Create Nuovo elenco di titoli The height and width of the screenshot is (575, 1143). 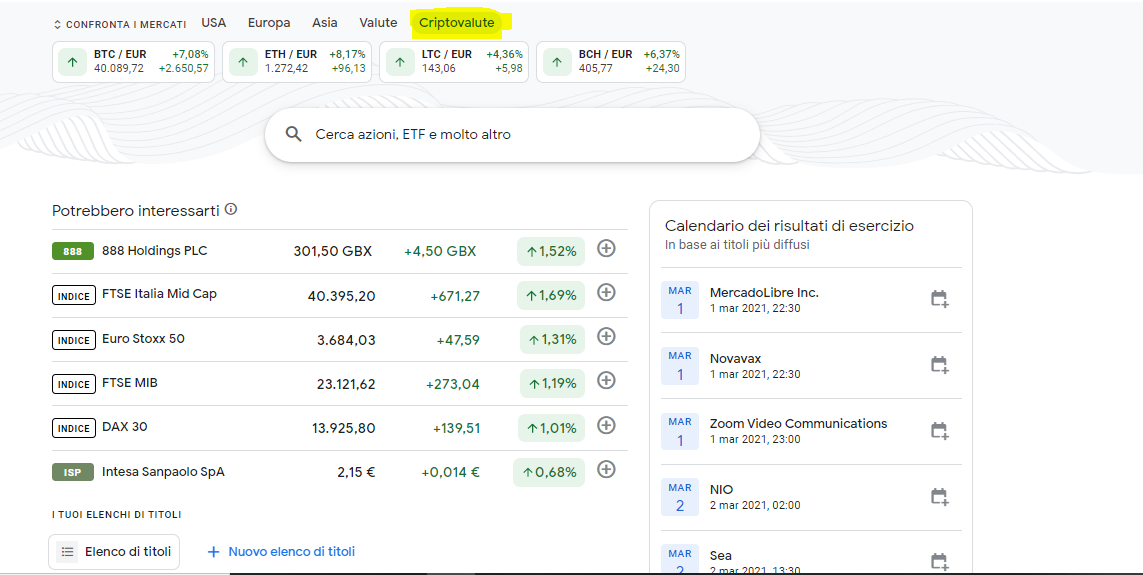click(281, 552)
